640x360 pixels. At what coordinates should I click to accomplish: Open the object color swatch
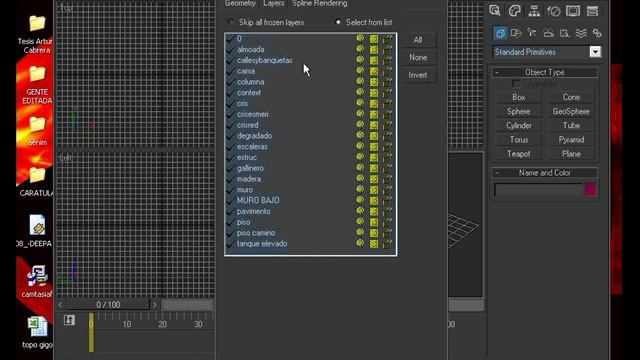(x=590, y=189)
